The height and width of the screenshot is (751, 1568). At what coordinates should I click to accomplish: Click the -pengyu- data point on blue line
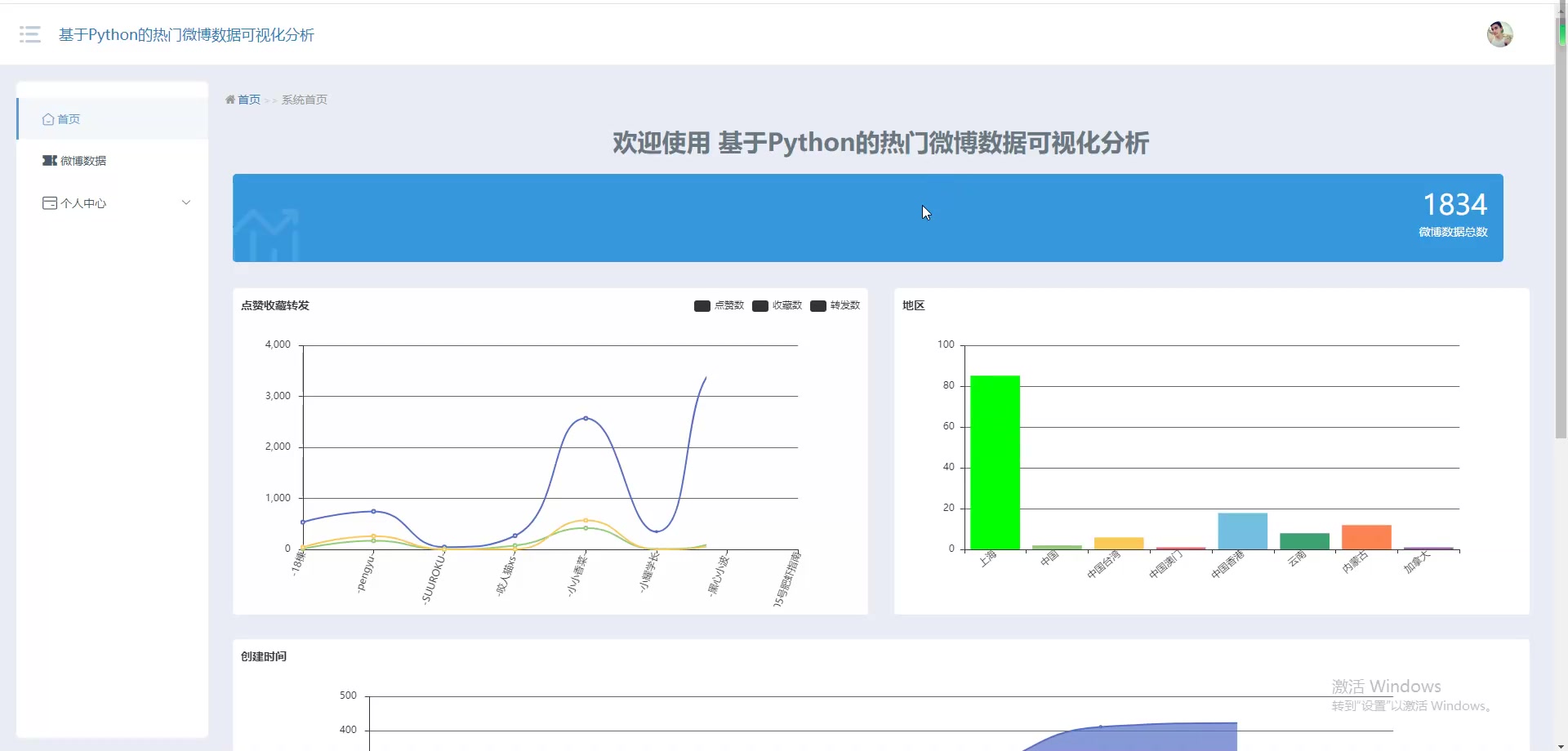point(373,511)
